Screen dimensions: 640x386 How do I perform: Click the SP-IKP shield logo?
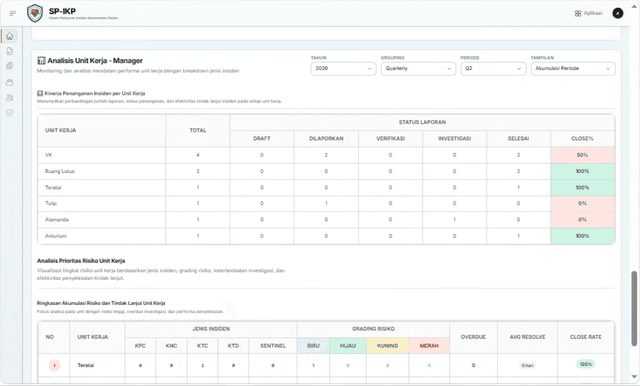(35, 13)
